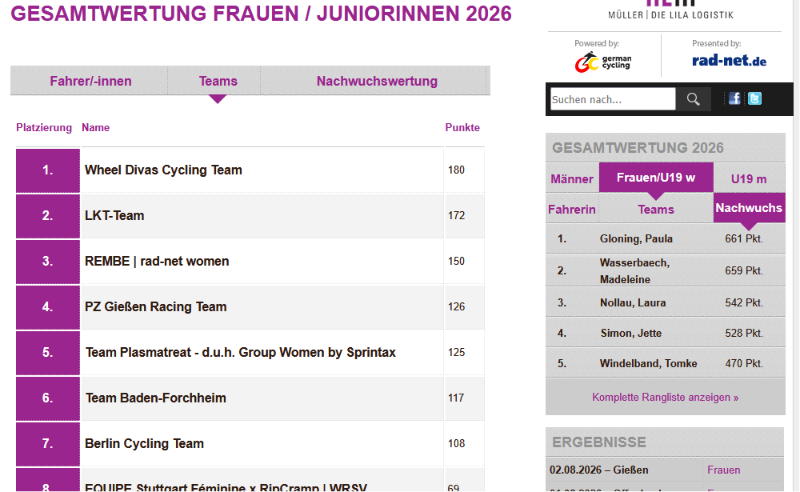Viewport: 800px width, 492px height.
Task: Select sidebar Frauen/U19 w tab
Action: tap(656, 178)
